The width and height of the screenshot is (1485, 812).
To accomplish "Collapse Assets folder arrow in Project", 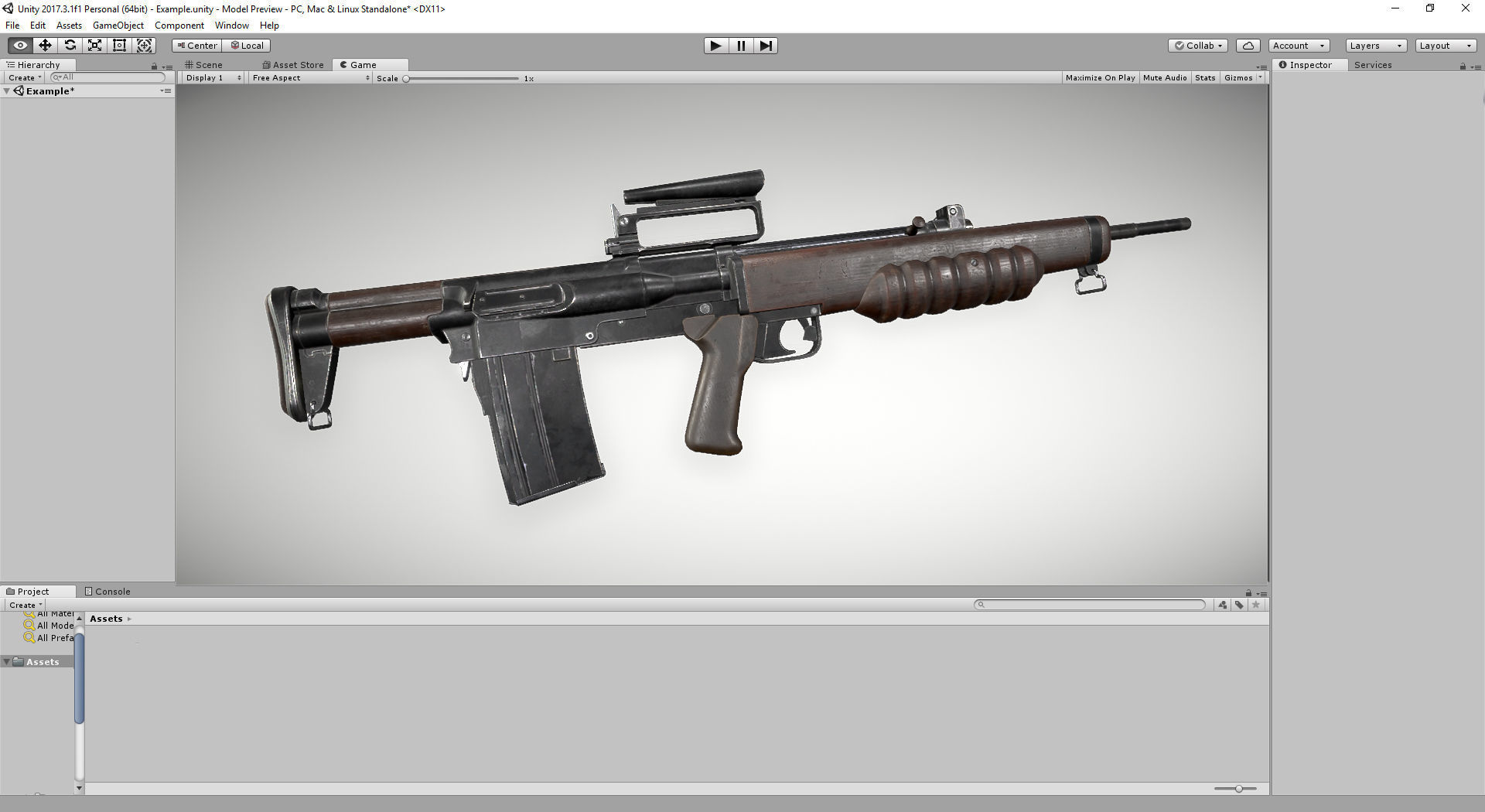I will click(x=7, y=662).
